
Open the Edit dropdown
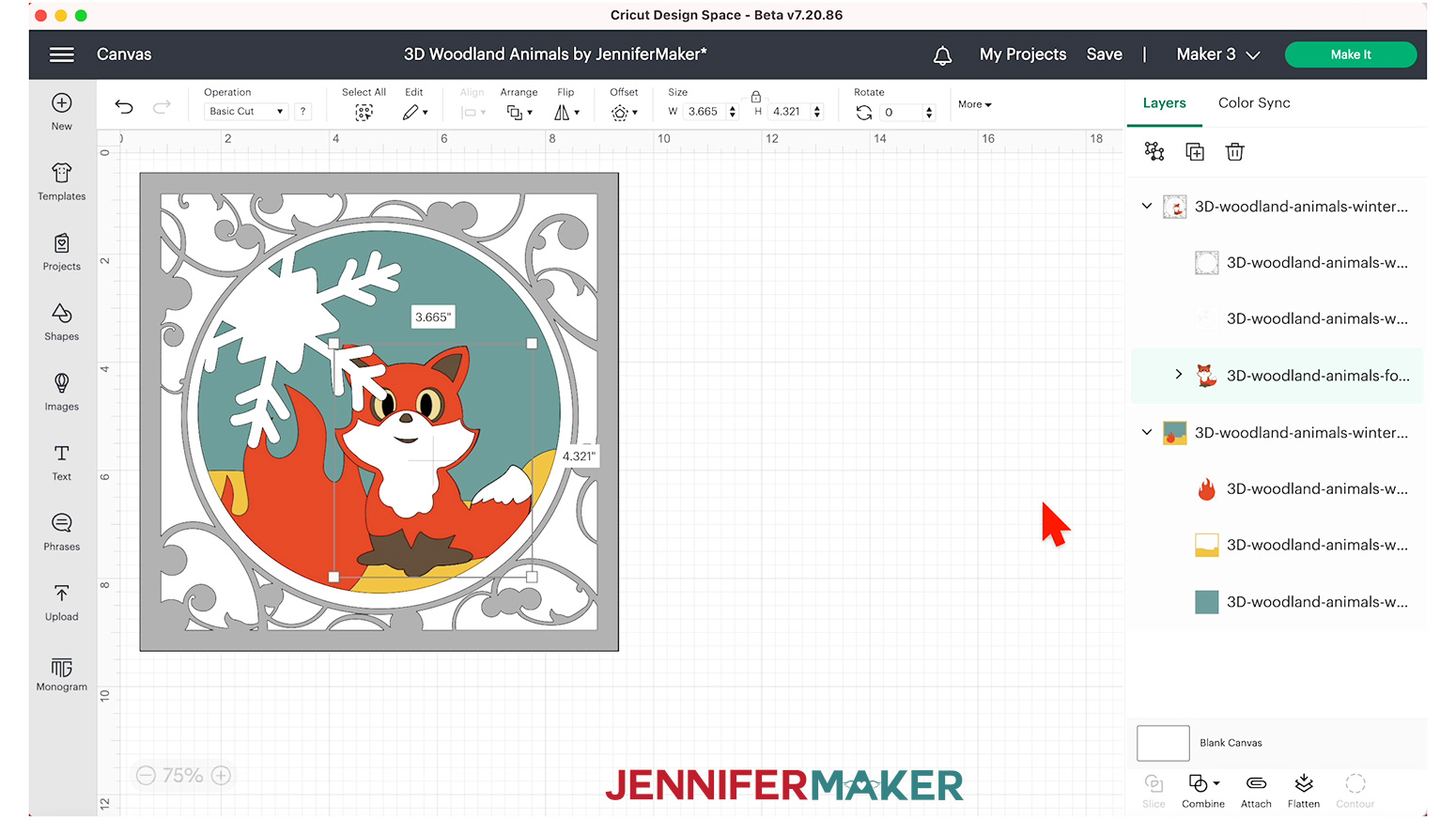pyautogui.click(x=415, y=112)
